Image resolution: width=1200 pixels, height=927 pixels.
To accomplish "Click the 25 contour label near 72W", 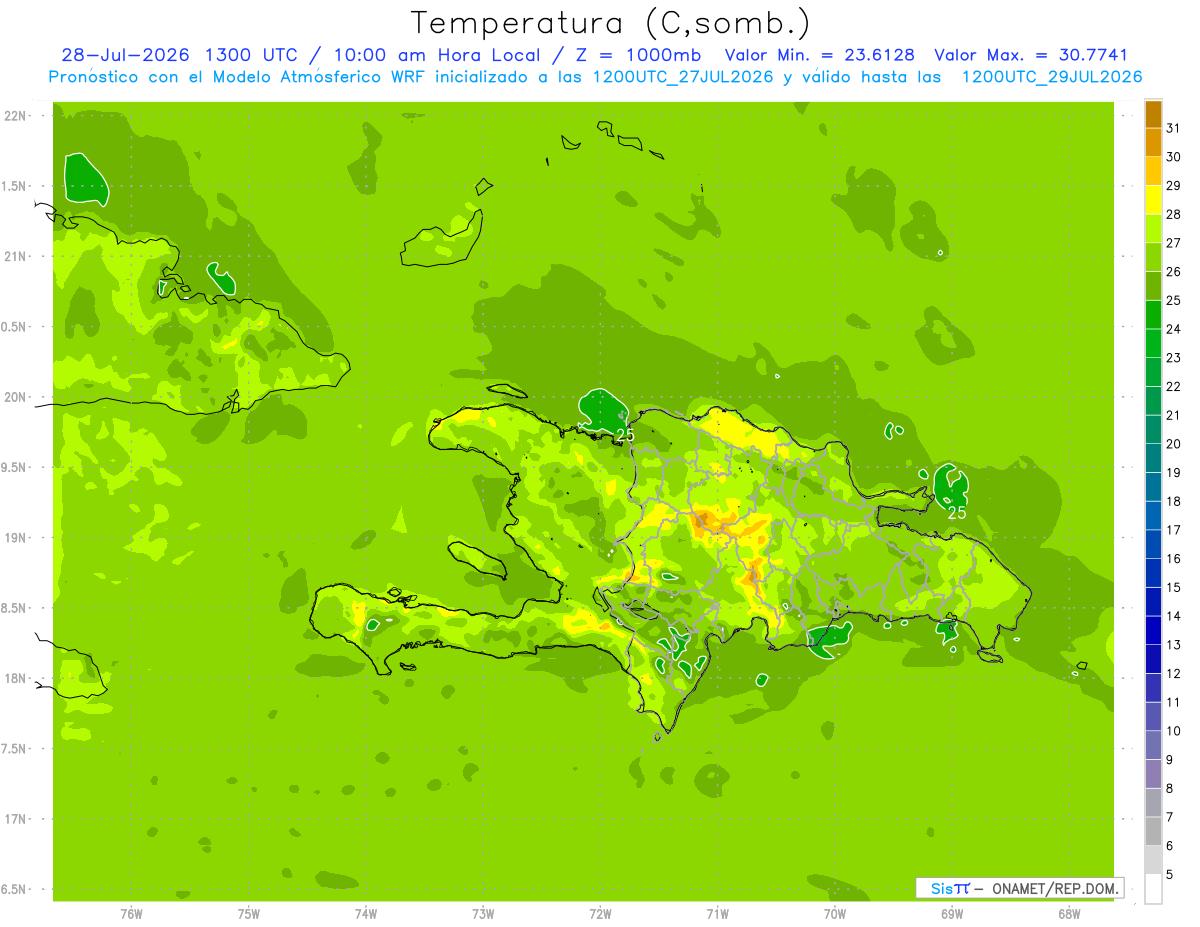I will point(625,435).
